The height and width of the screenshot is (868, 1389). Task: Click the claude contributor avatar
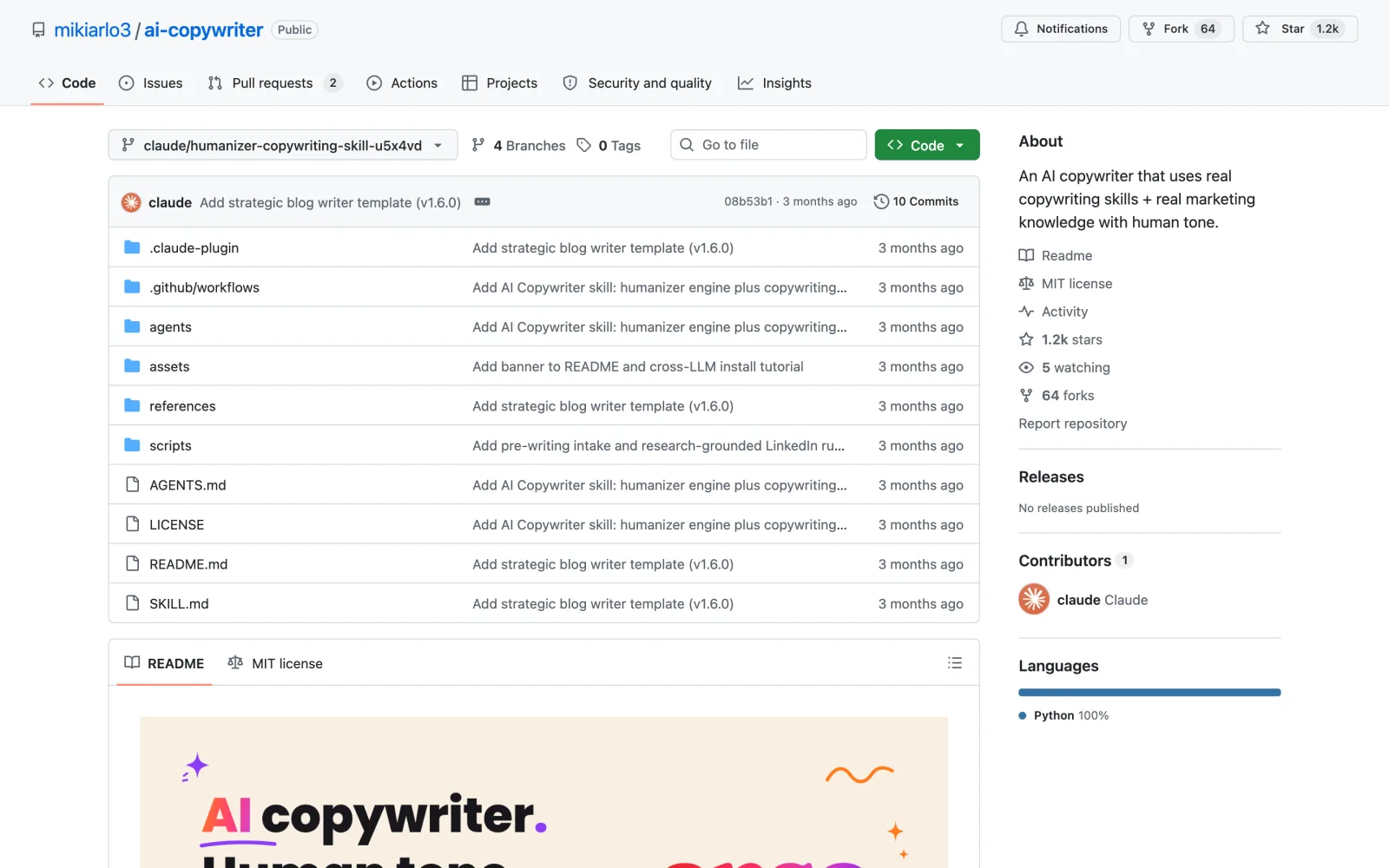(1034, 600)
